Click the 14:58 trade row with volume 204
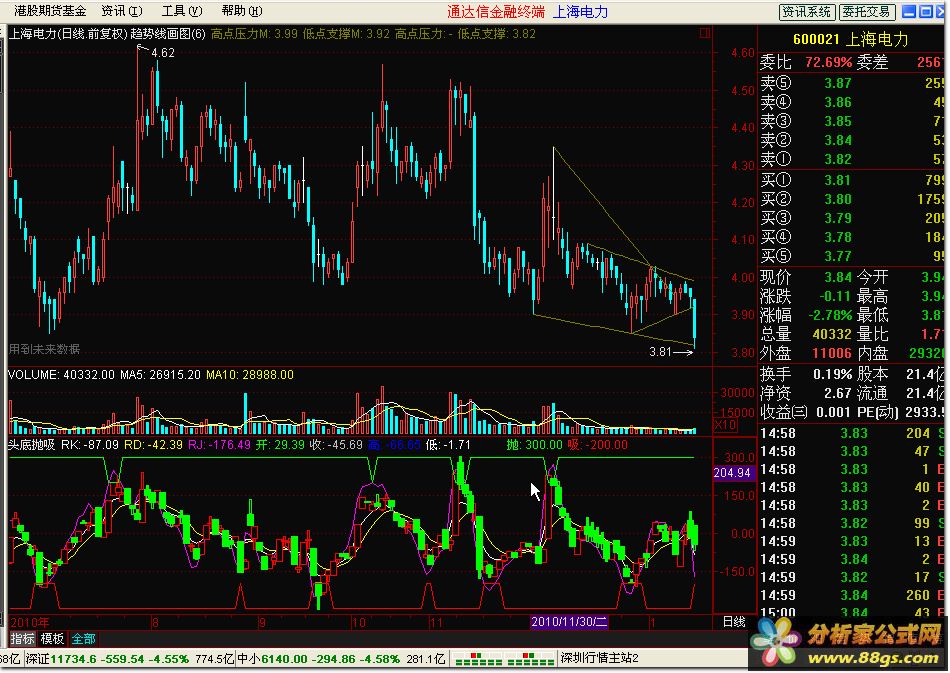 pos(853,433)
